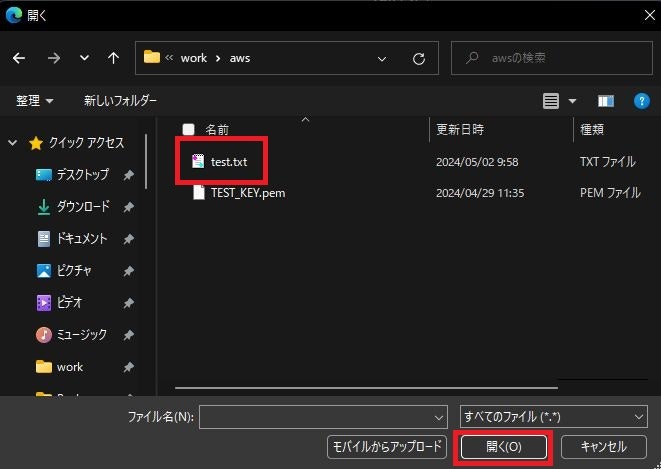Select the TEST_KEY.pem file

[248, 193]
